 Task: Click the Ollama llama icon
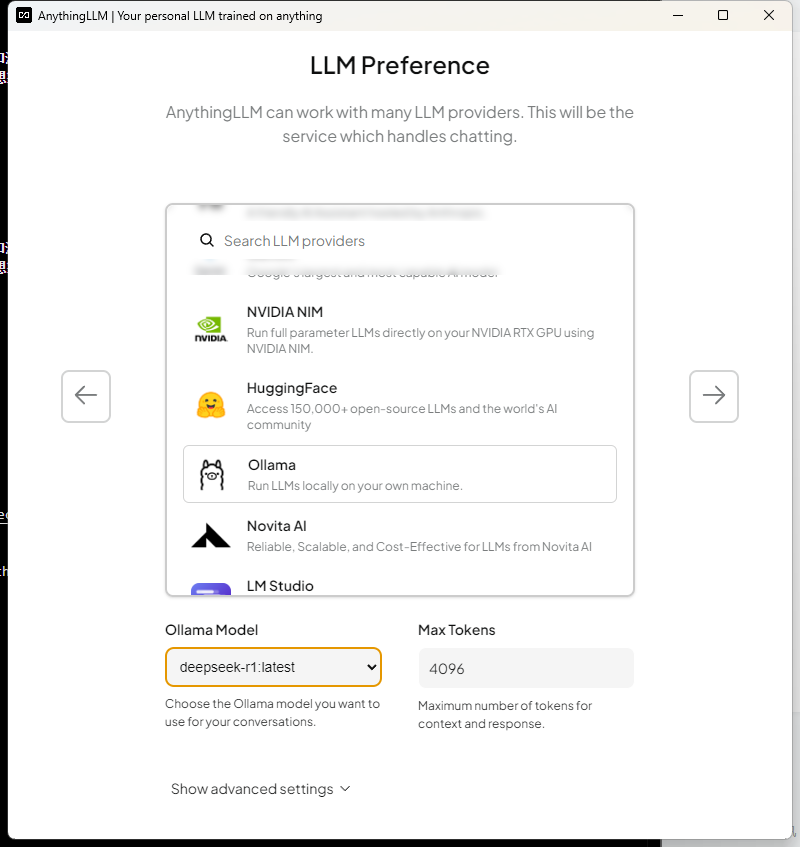pyautogui.click(x=212, y=474)
